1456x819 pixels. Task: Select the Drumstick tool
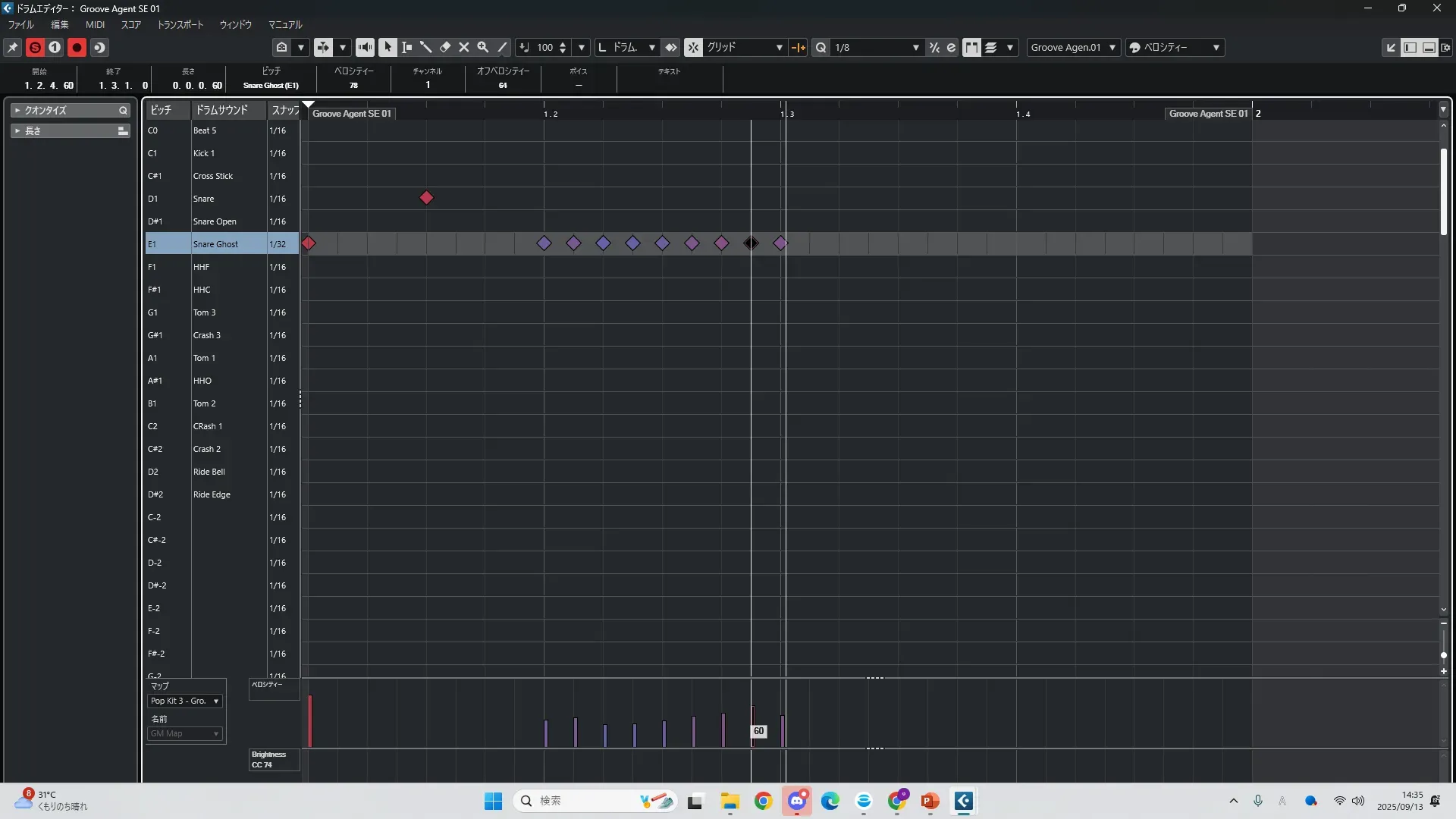click(x=426, y=47)
